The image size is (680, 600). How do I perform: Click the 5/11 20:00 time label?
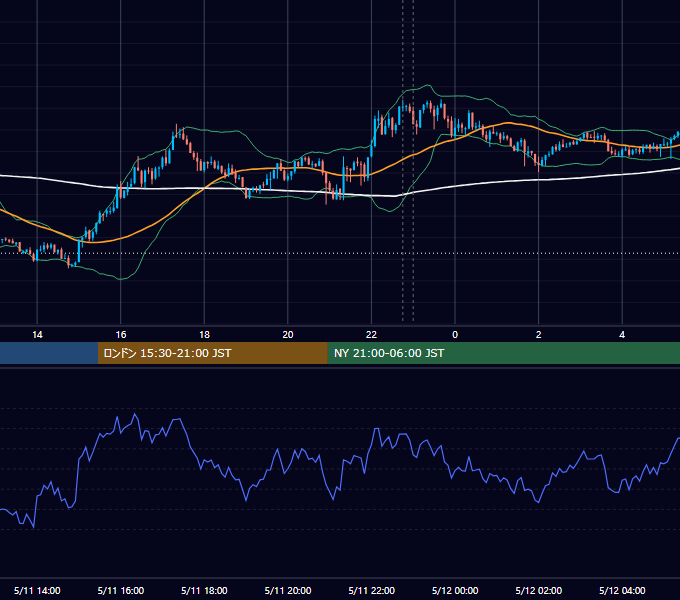click(288, 590)
